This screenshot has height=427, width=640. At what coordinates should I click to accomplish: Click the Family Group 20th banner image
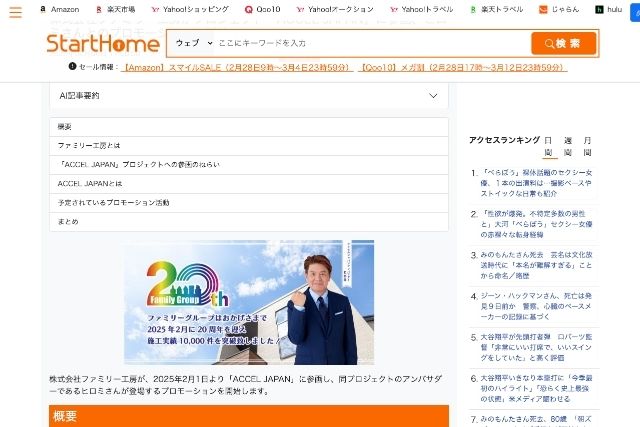[x=249, y=302]
